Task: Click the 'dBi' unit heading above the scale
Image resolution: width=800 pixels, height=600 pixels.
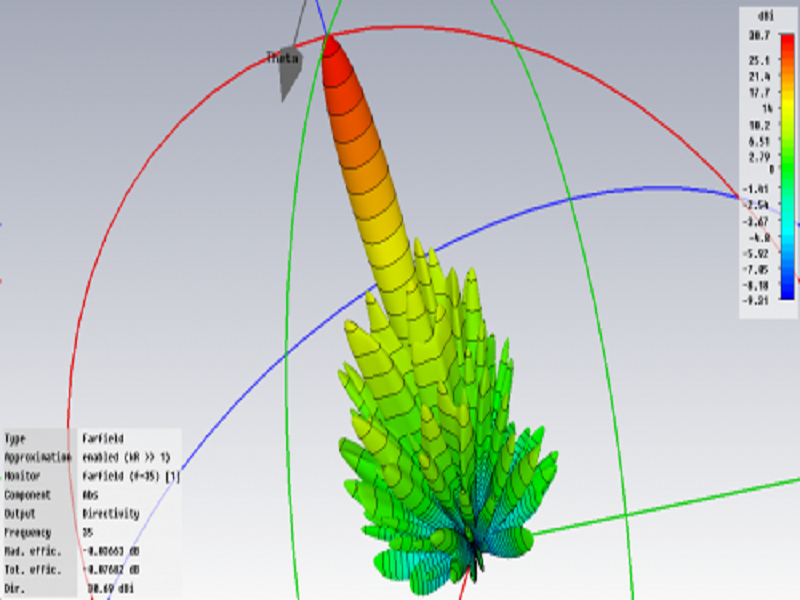Action: pyautogui.click(x=766, y=16)
